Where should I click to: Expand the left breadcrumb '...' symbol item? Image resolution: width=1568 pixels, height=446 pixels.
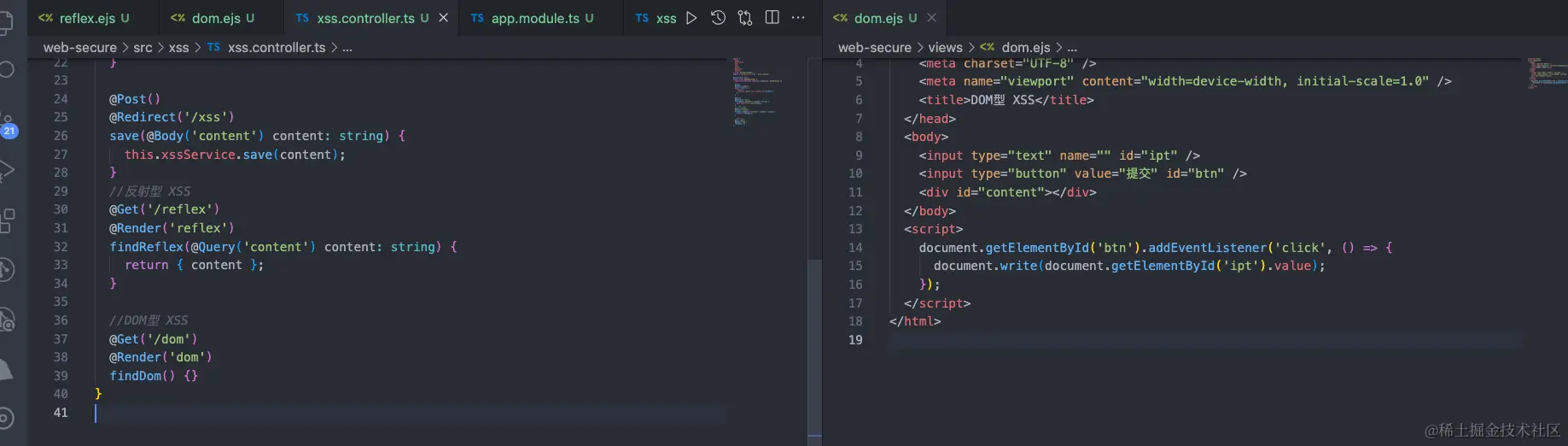(347, 48)
